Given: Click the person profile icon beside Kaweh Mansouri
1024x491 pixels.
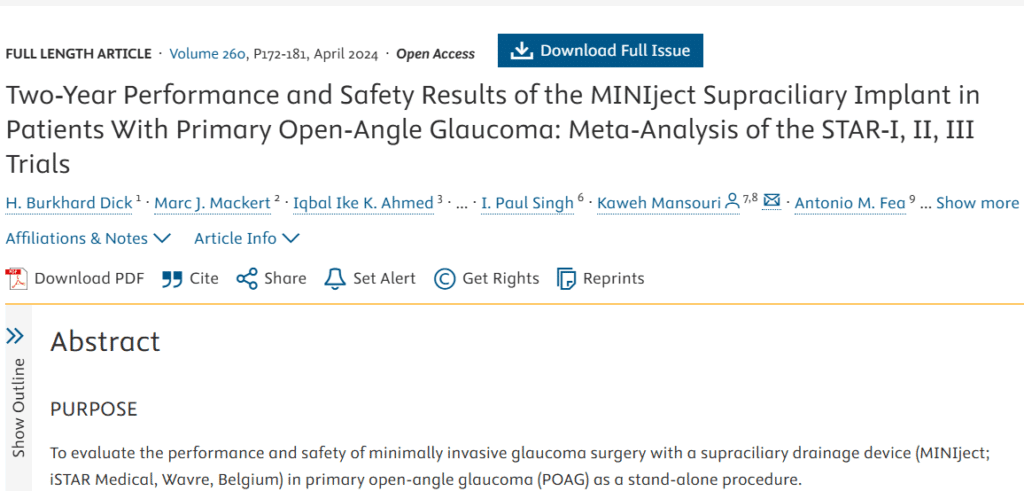Looking at the screenshot, I should point(732,202).
